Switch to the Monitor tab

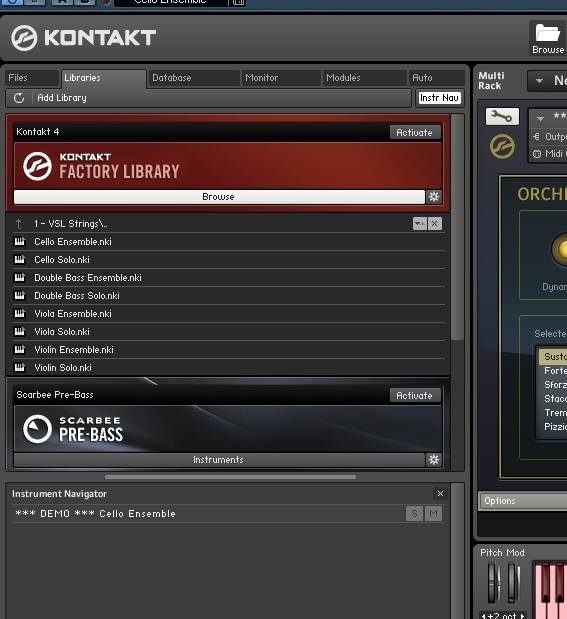point(281,78)
